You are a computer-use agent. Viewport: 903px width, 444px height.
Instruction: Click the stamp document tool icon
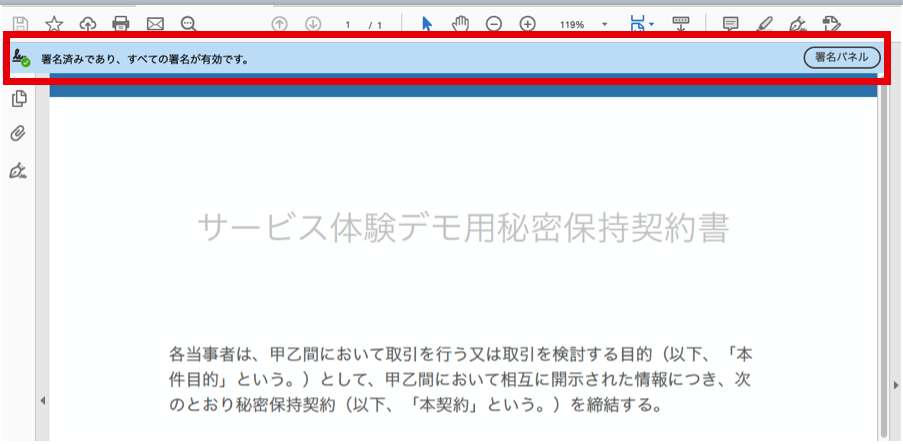tap(832, 24)
